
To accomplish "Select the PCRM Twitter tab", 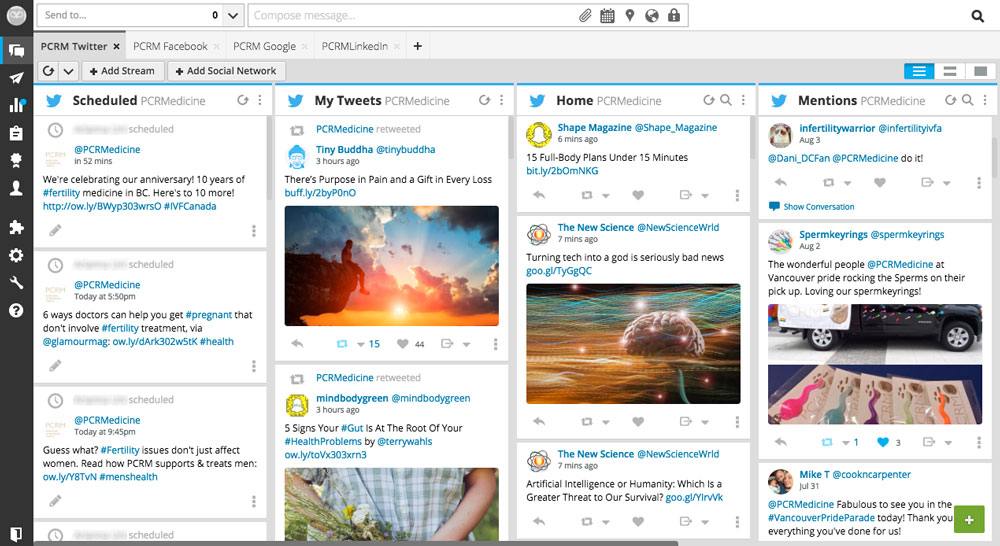I will (x=73, y=47).
